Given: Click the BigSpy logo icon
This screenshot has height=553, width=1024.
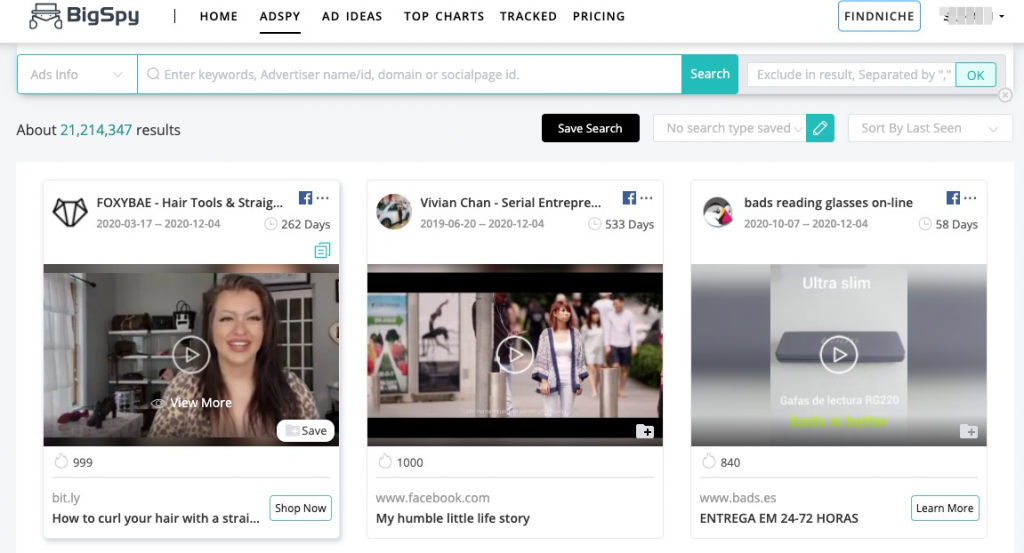Looking at the screenshot, I should pos(46,16).
